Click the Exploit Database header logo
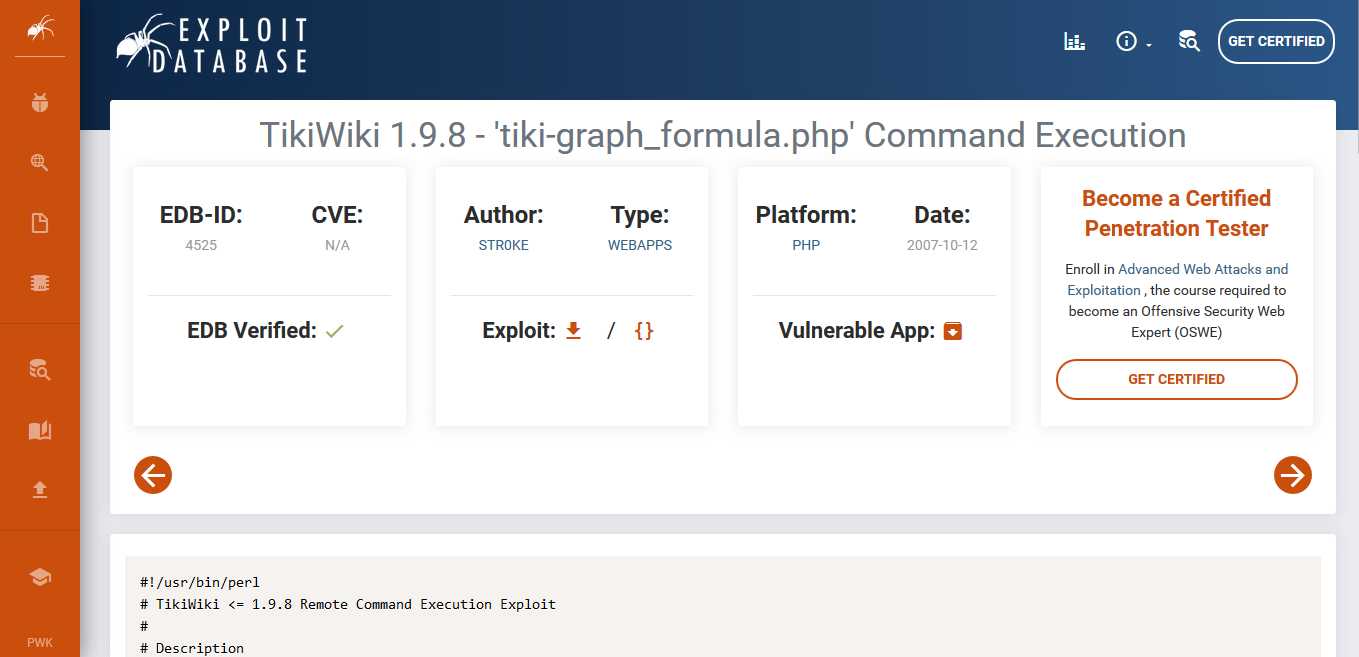The height and width of the screenshot is (657, 1359). 212,44
